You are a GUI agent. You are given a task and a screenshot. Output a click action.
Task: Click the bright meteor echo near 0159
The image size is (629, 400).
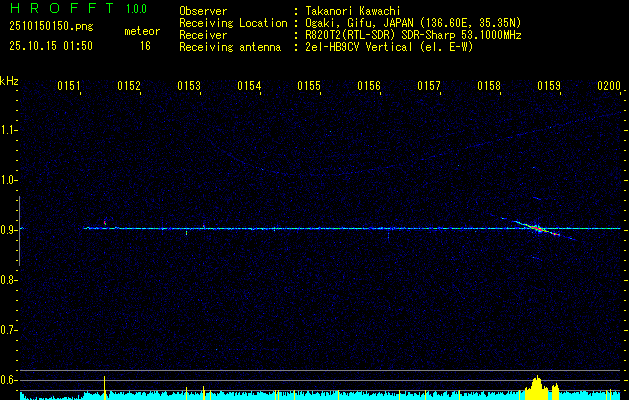[x=538, y=227]
